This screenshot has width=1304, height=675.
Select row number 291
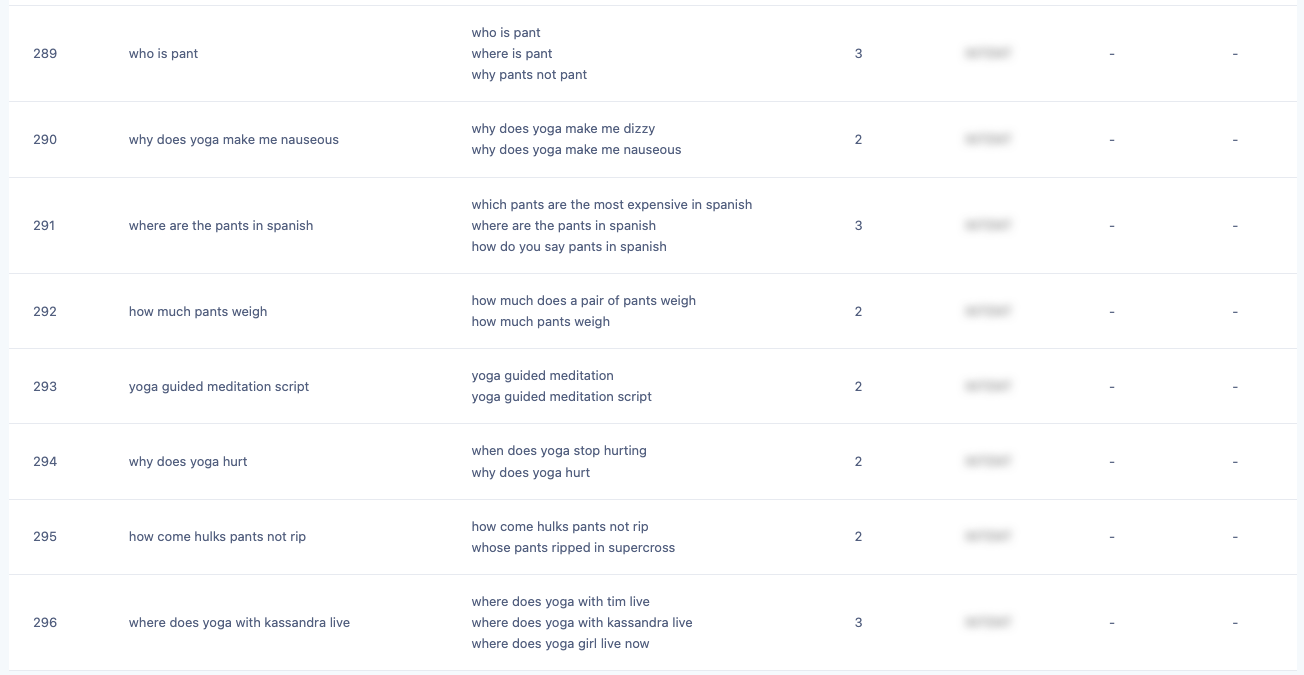click(x=45, y=226)
